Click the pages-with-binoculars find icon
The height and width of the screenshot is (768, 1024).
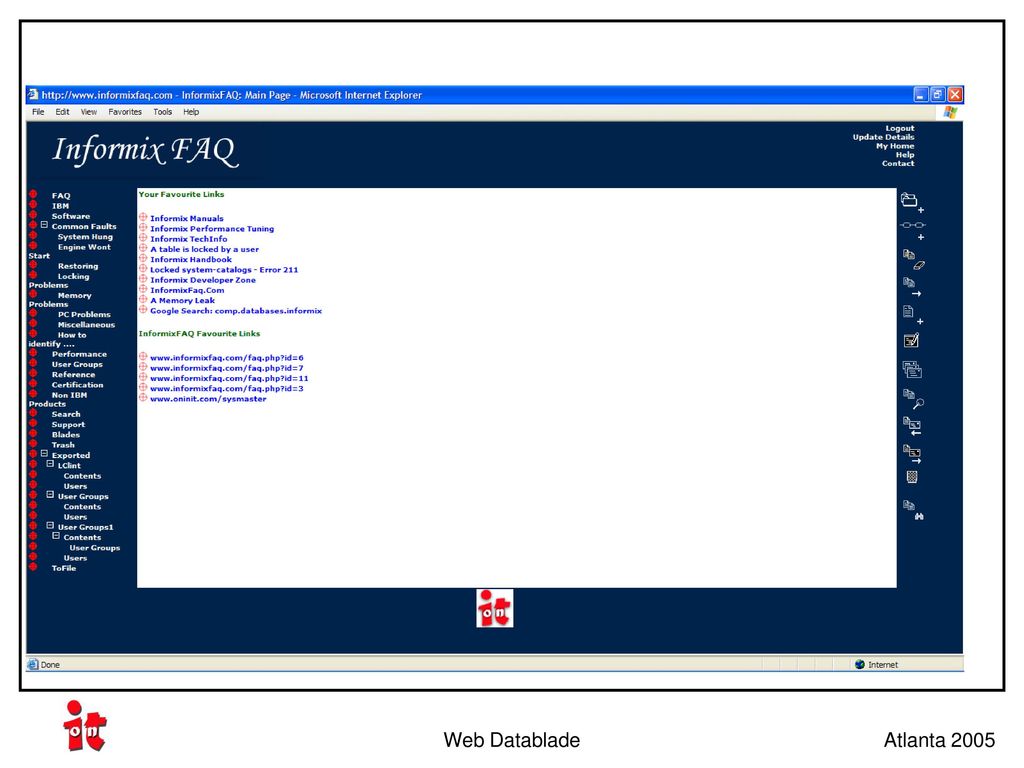click(913, 510)
